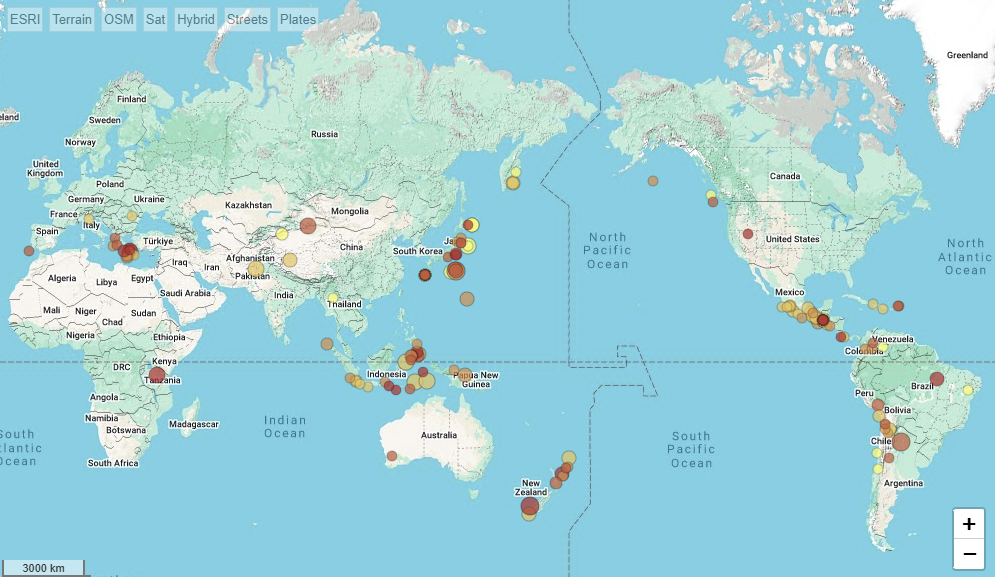
Task: Switch to the ESRI base map
Action: (25, 20)
